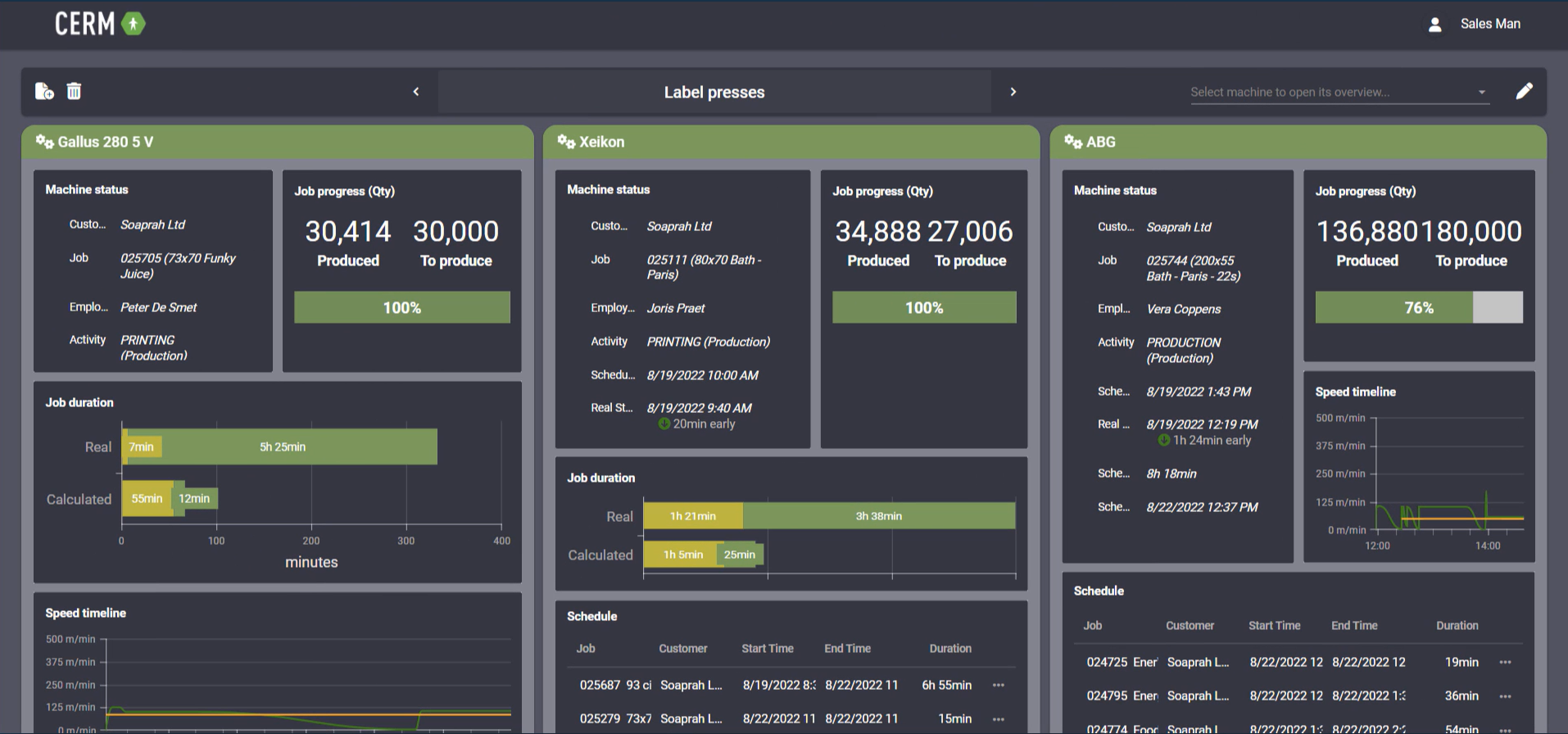This screenshot has width=1568, height=734.
Task: Click ABG scheduled end 8/22/2022 12:37 PM
Action: (1202, 507)
